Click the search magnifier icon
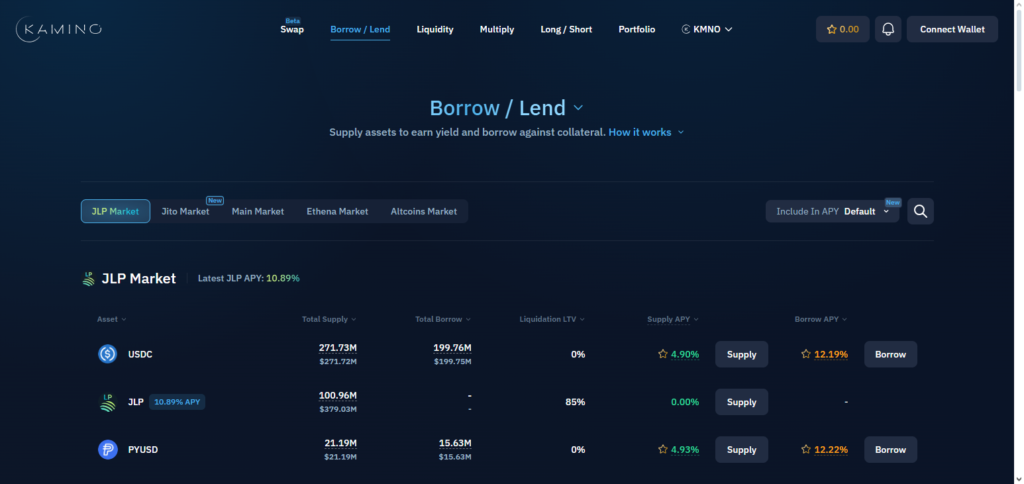Image resolution: width=1024 pixels, height=484 pixels. pos(920,212)
